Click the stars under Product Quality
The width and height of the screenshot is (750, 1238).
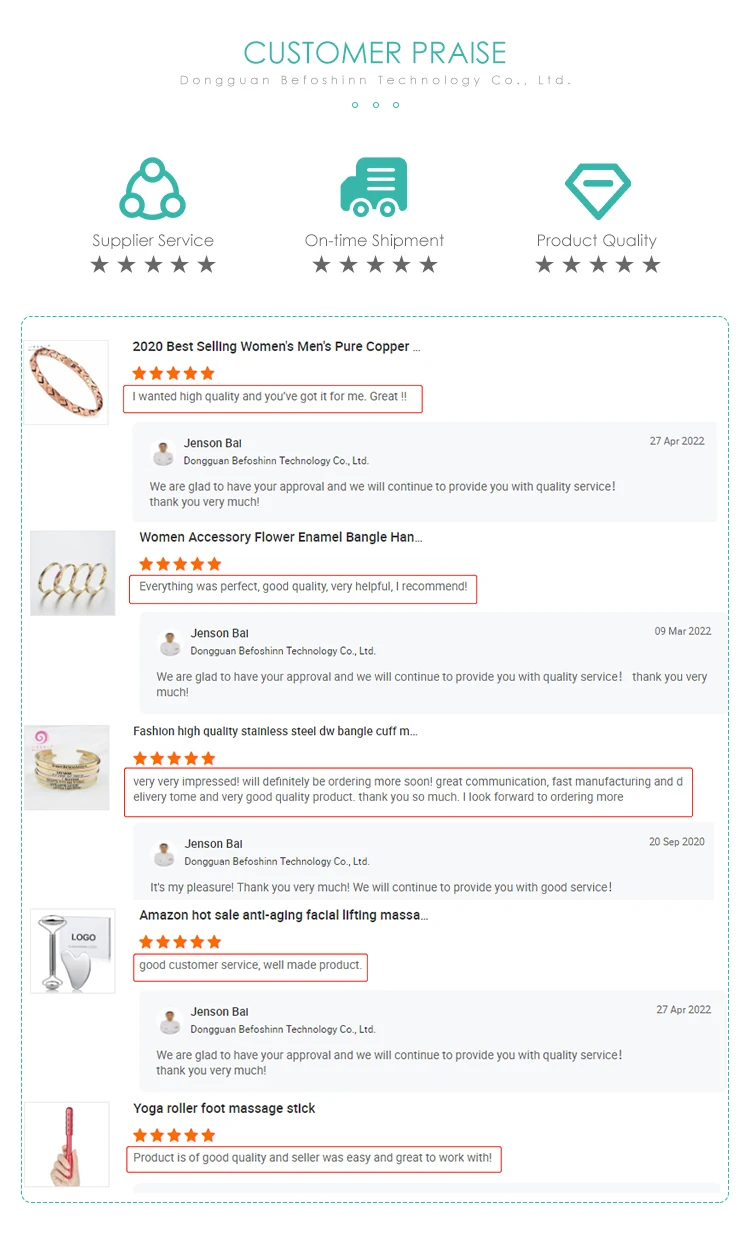click(x=598, y=265)
